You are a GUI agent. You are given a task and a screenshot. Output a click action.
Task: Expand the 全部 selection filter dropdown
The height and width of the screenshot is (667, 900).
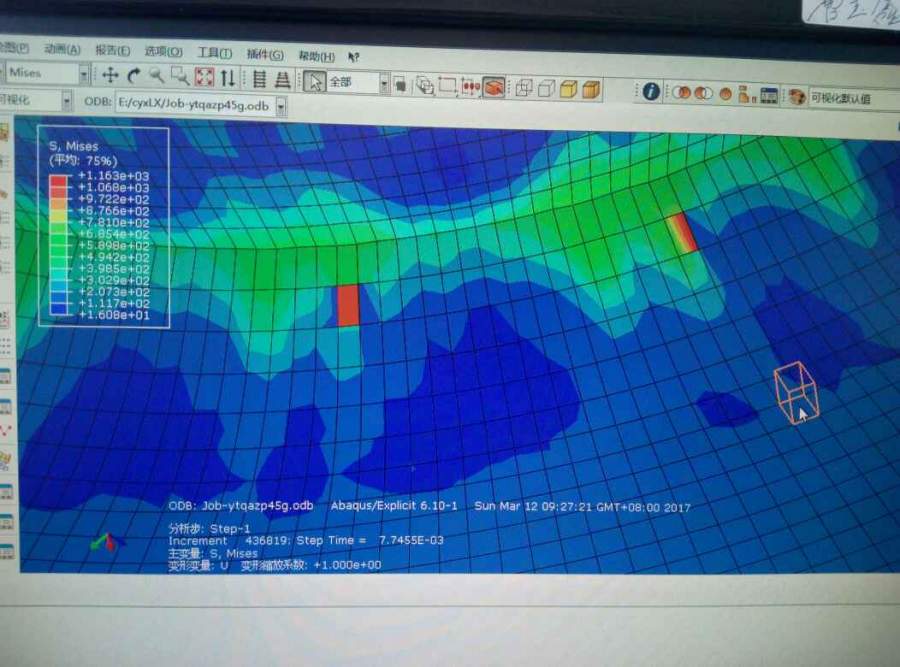pyautogui.click(x=384, y=84)
